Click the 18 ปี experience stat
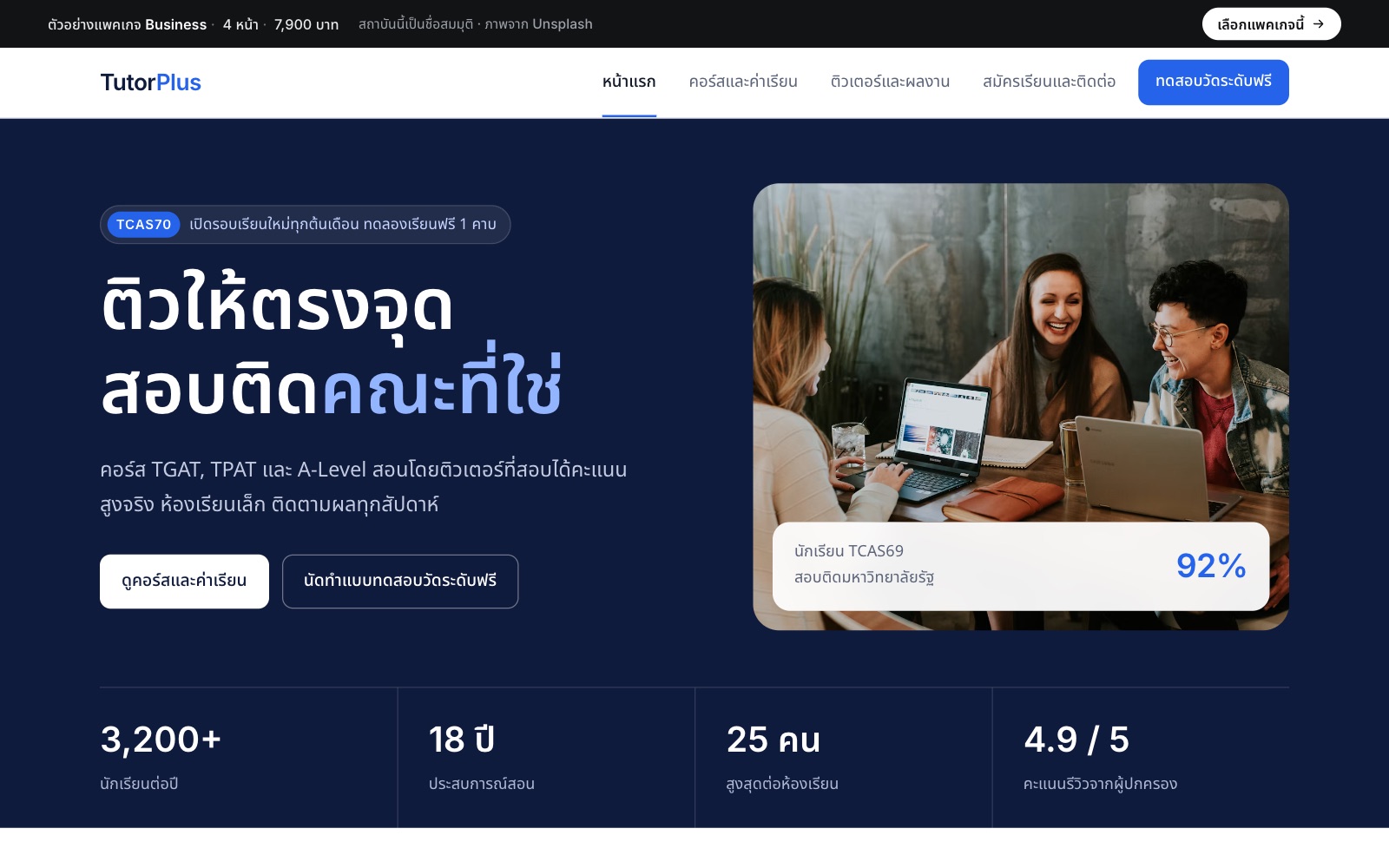The image size is (1389, 868). point(461,740)
